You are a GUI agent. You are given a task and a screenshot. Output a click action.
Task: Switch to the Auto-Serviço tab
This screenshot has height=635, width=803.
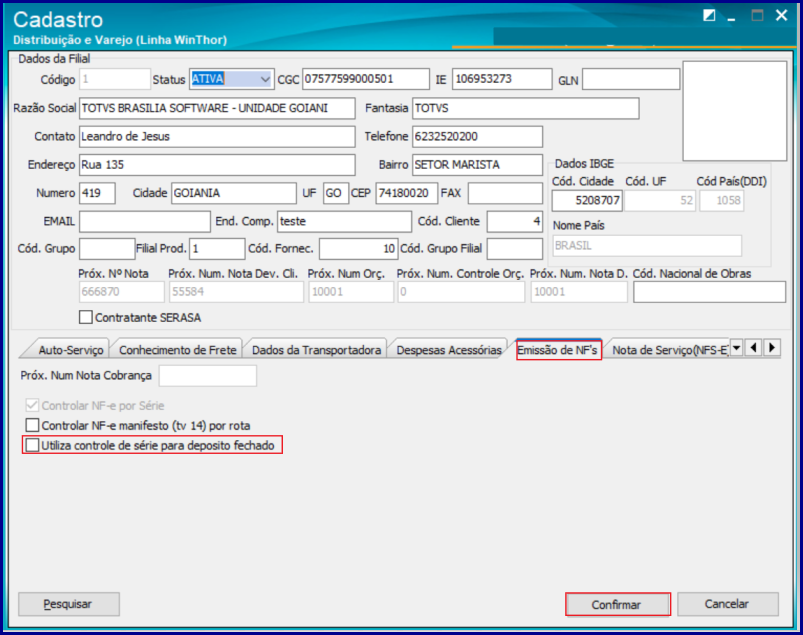71,350
